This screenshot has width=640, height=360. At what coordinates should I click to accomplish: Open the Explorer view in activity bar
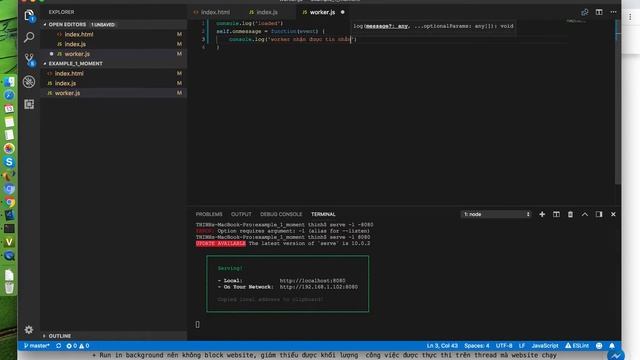(29, 16)
